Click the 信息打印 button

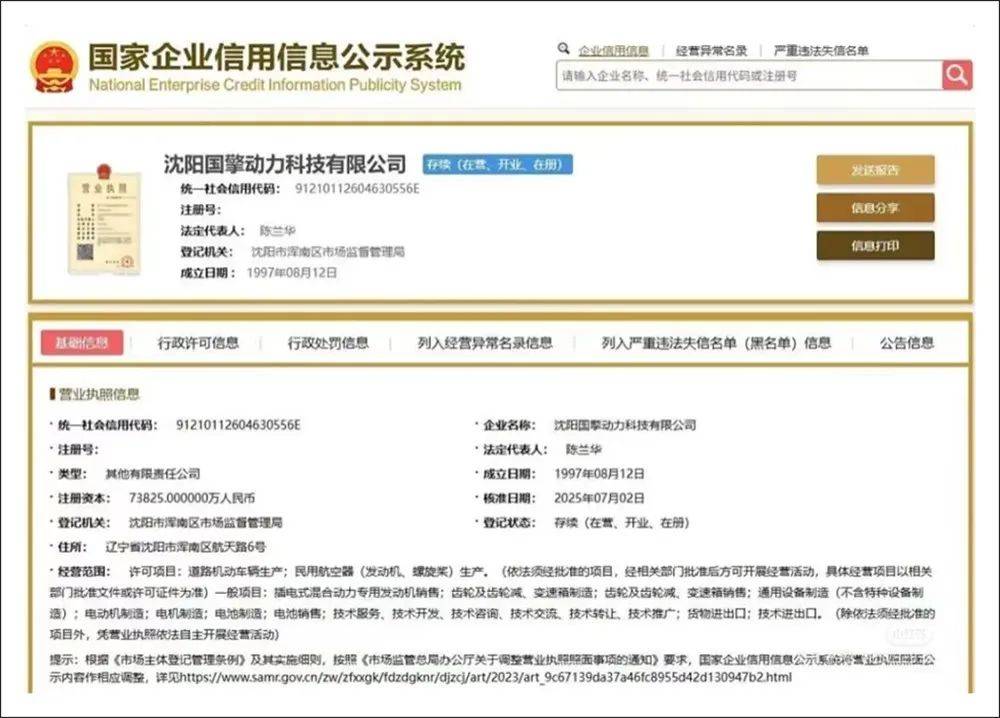[876, 246]
